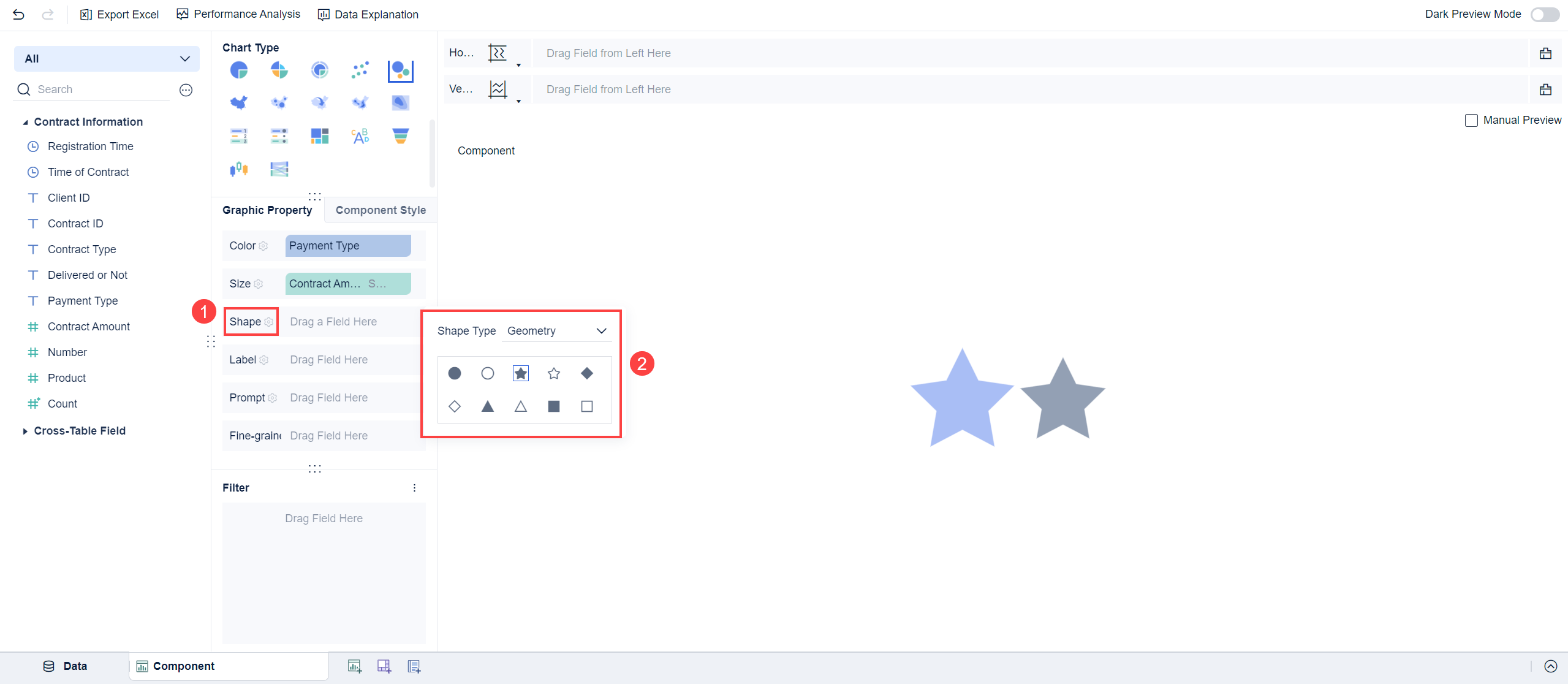
Task: Click the Search fields input box
Action: pyautogui.click(x=92, y=89)
